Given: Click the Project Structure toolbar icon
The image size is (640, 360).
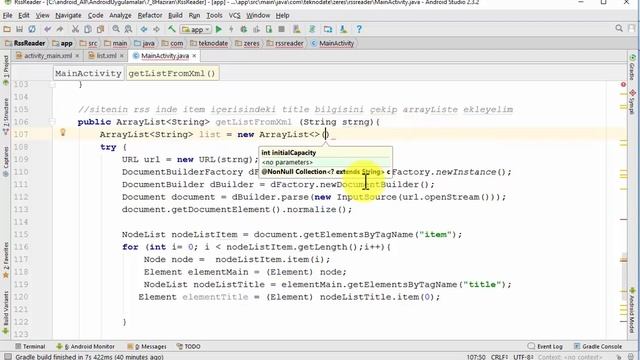Looking at the screenshot, I should (x=328, y=29).
